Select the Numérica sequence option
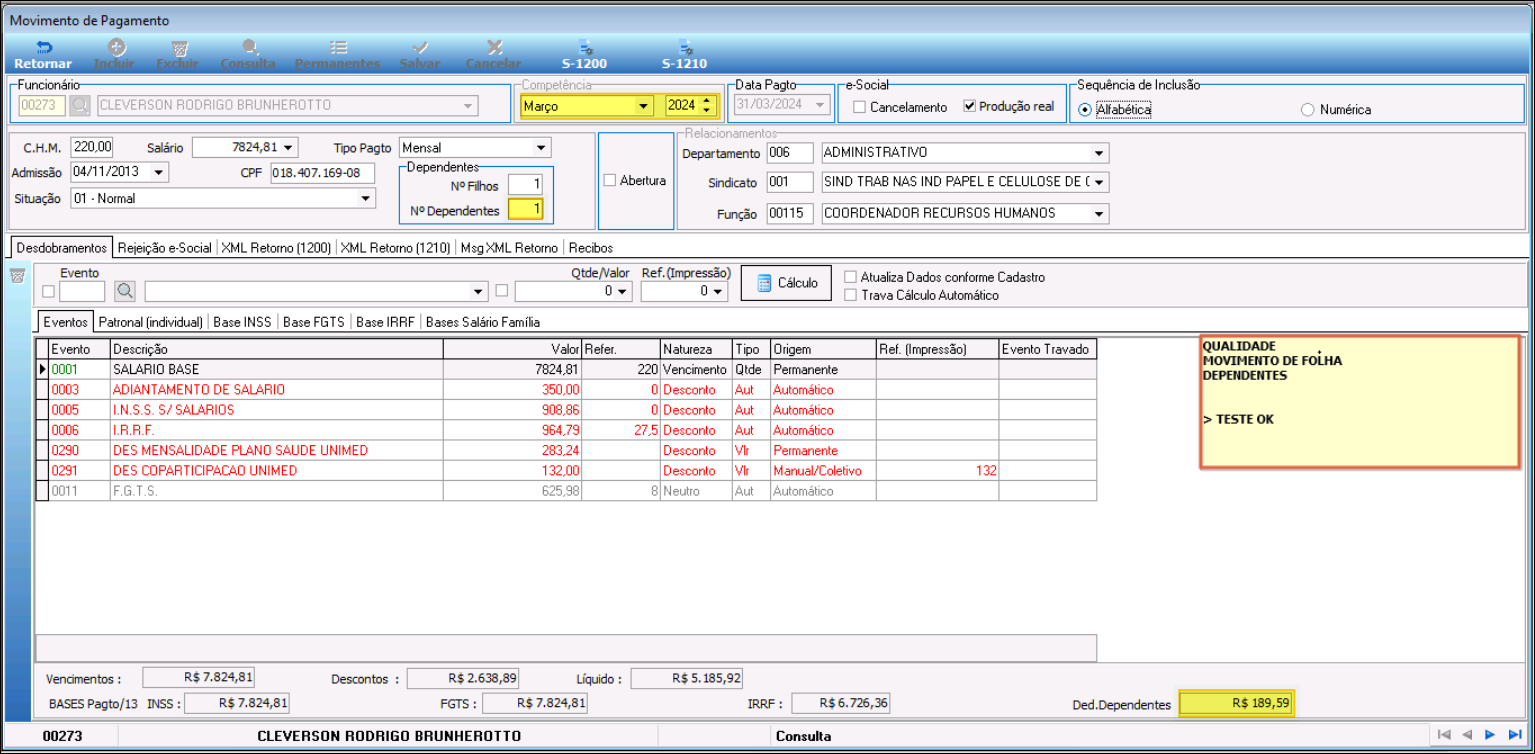 tap(1307, 109)
